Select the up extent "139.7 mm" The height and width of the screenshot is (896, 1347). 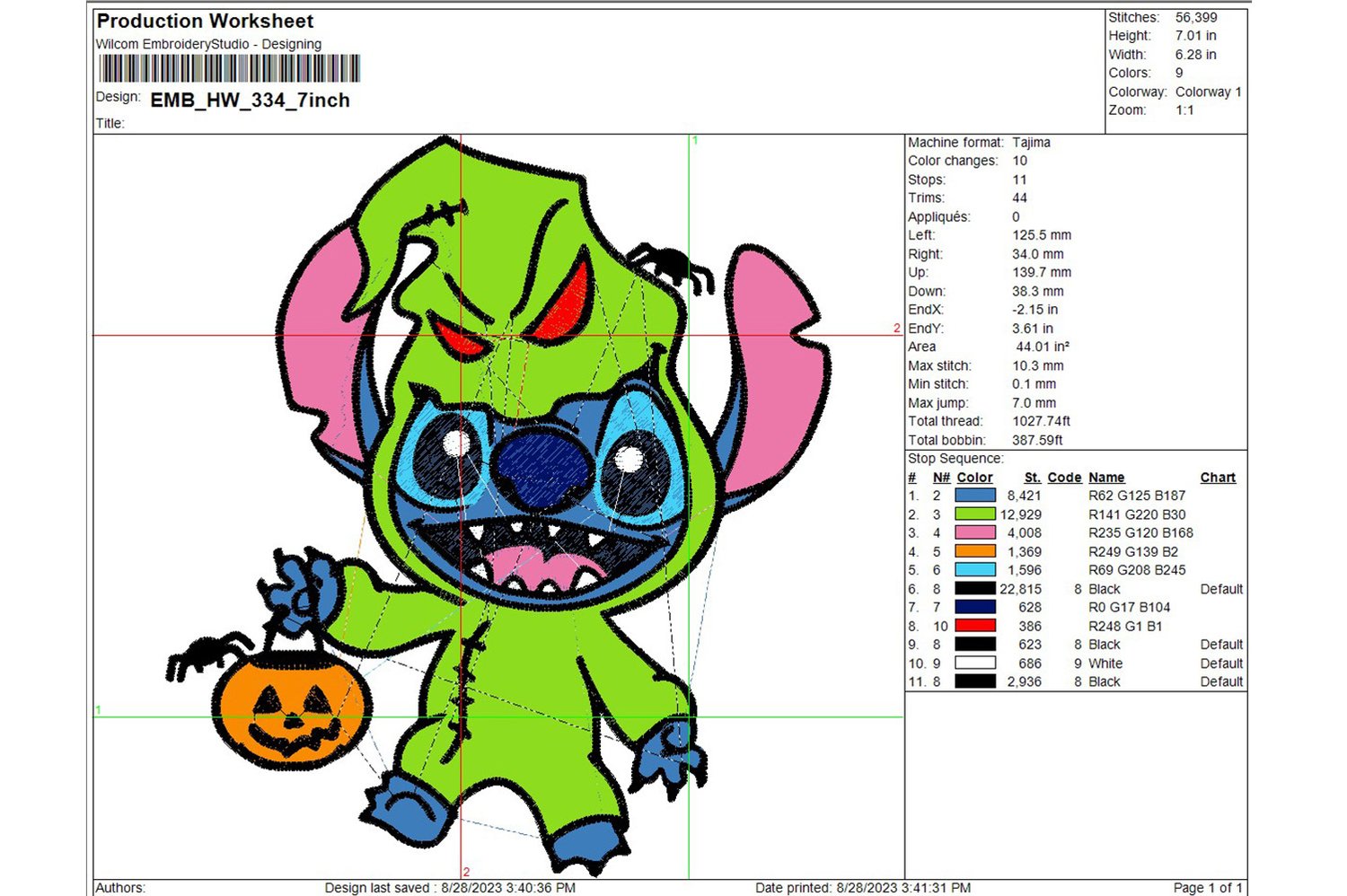click(x=1042, y=272)
